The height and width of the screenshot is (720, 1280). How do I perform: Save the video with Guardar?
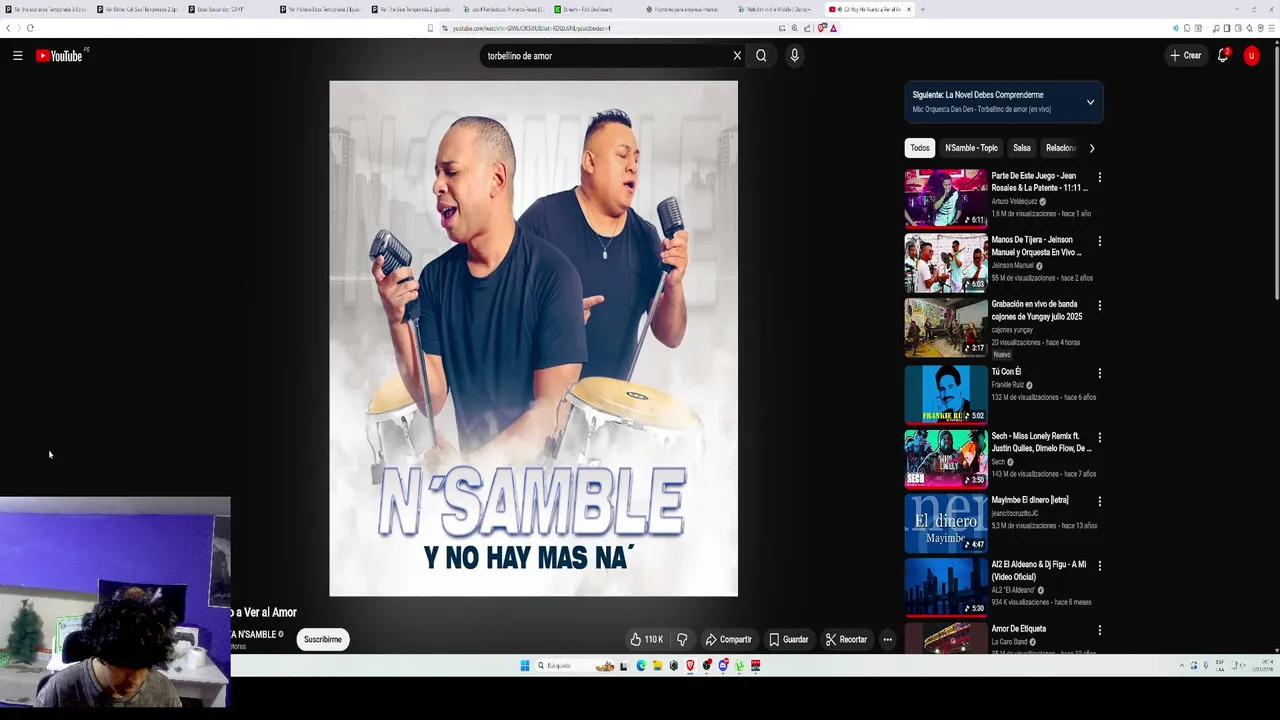789,639
